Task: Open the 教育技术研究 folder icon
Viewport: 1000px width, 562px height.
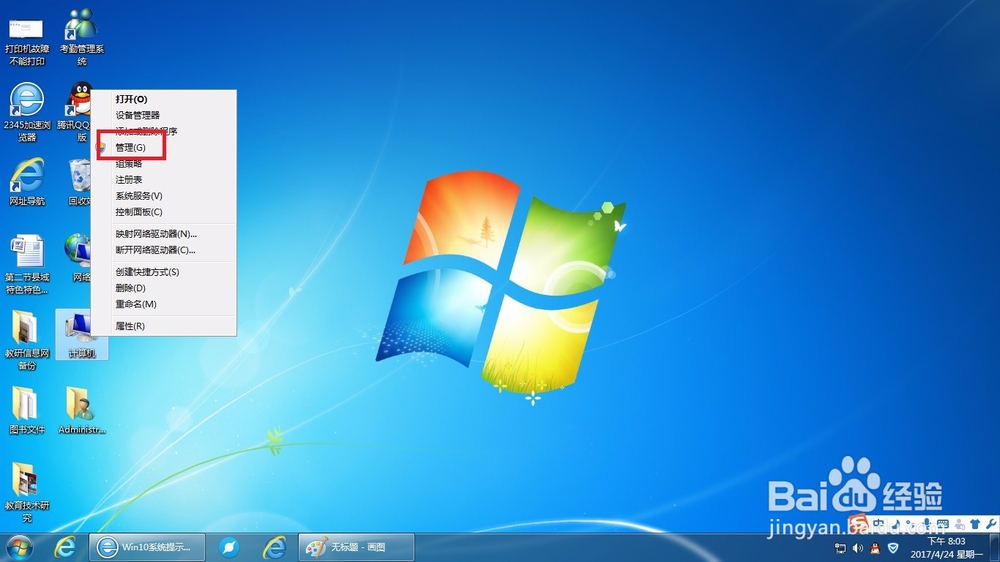Action: point(26,492)
